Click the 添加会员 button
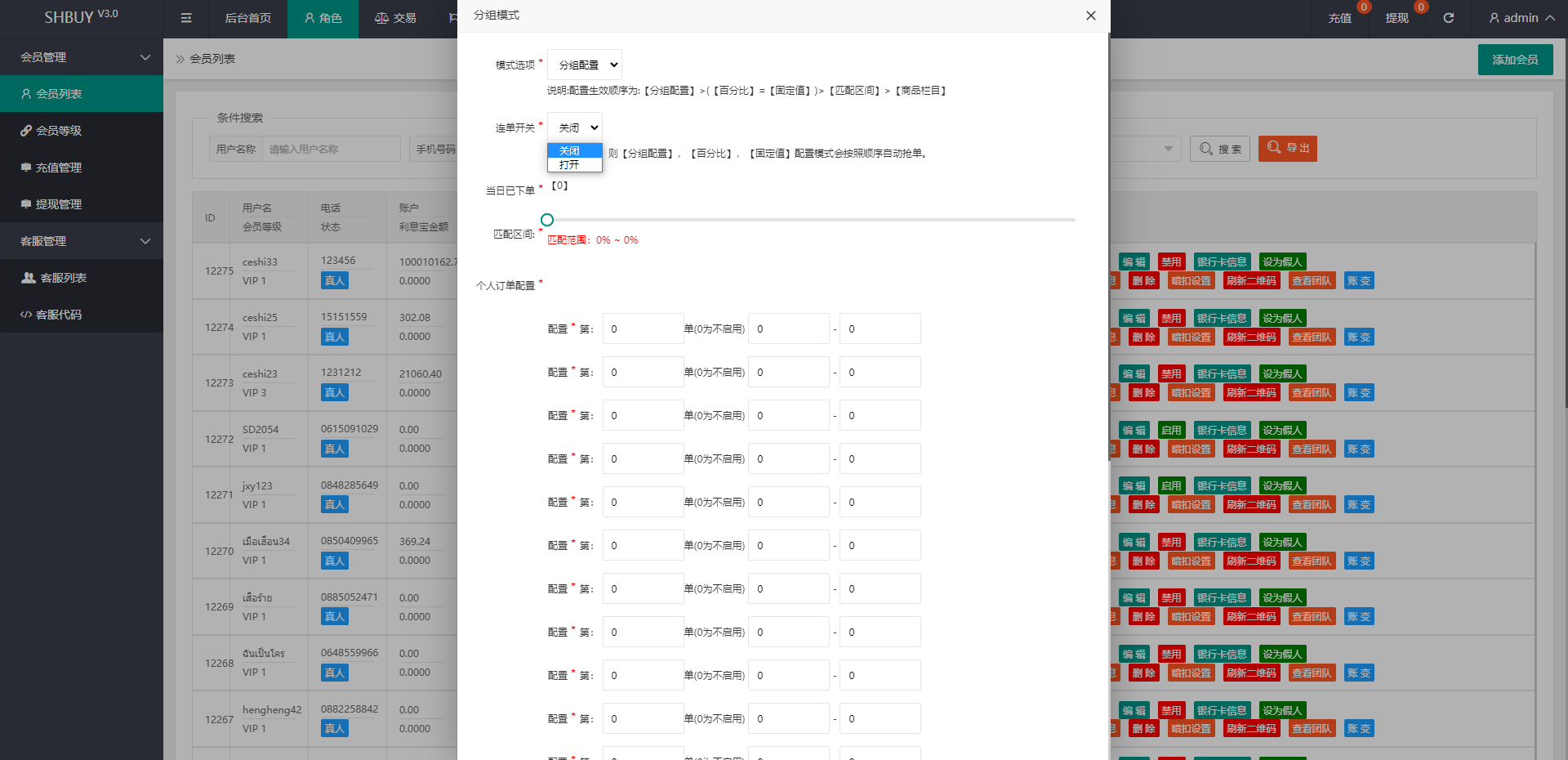1568x760 pixels. pos(1515,60)
